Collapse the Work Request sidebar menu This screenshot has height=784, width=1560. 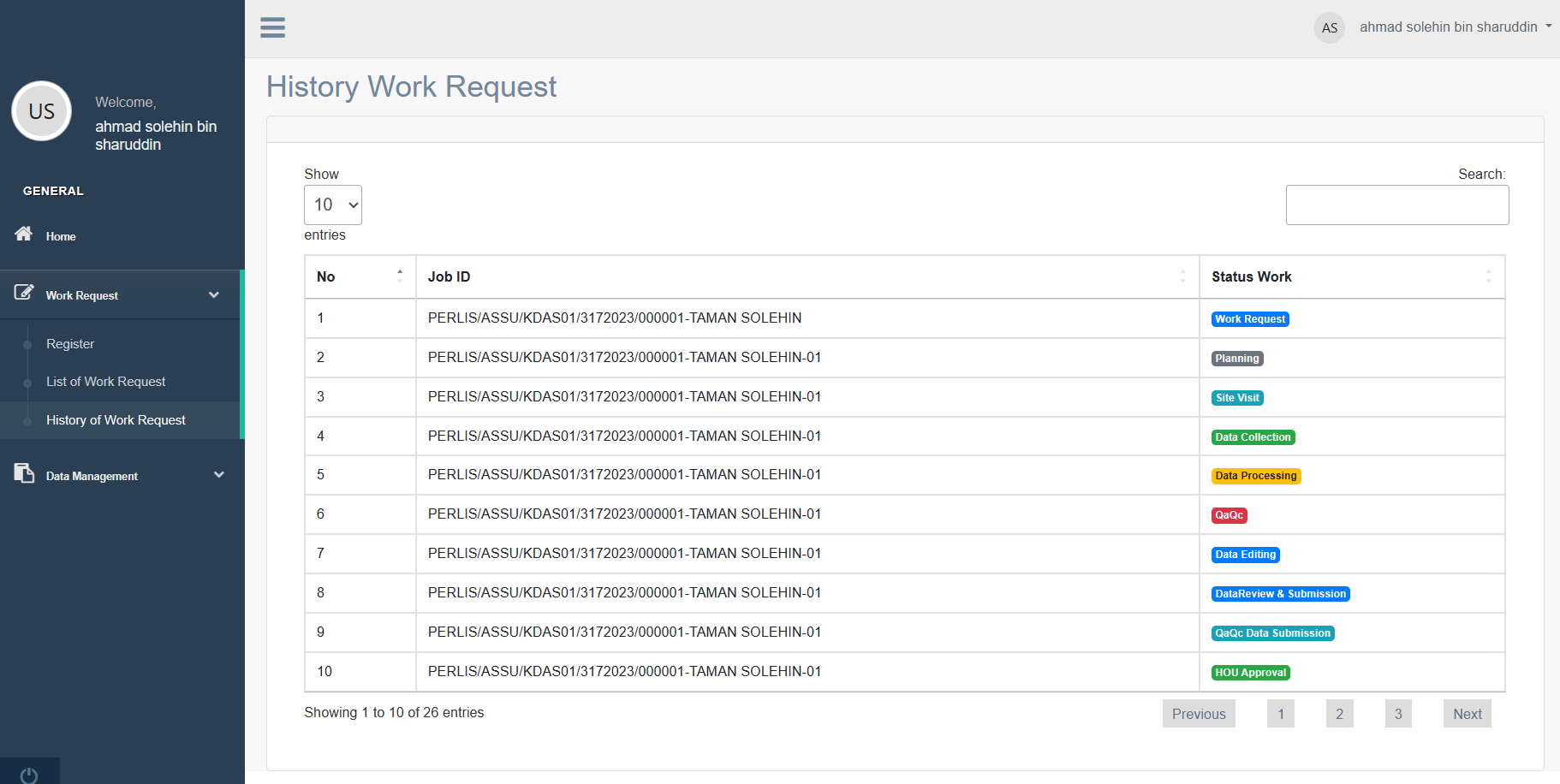coord(213,295)
